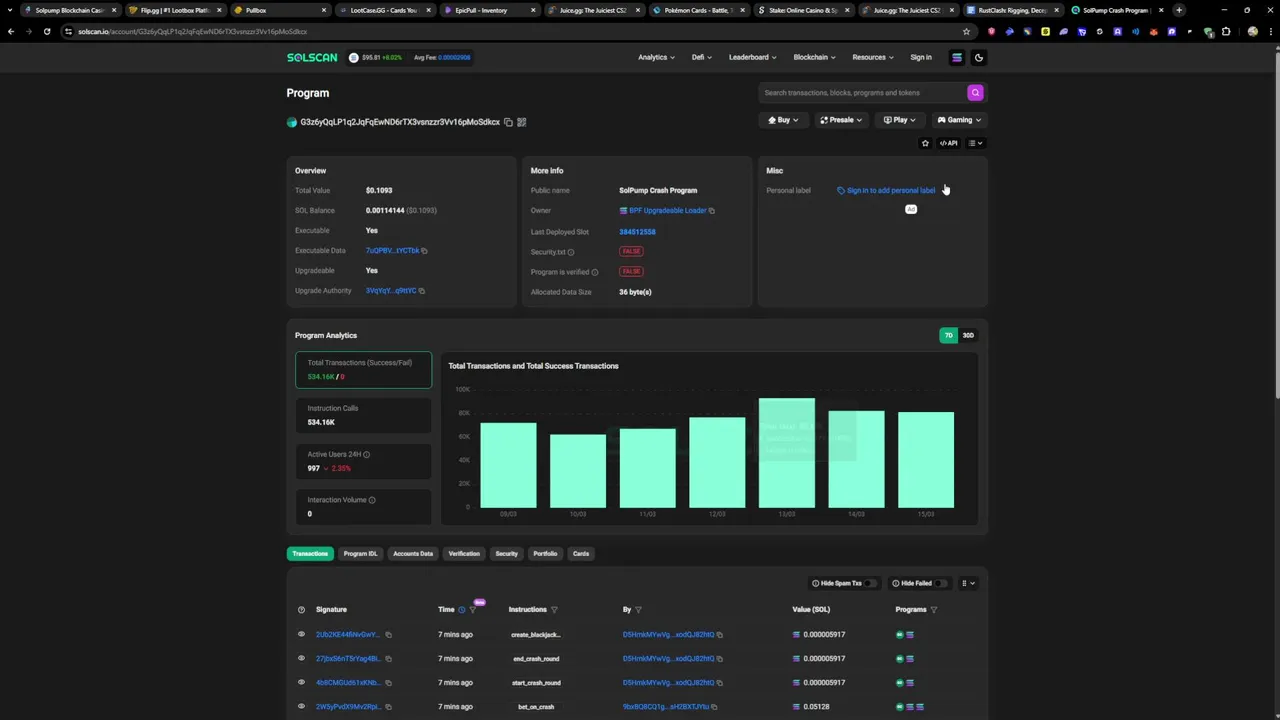Copy the Executable Data address
The height and width of the screenshot is (720, 1280).
(x=424, y=251)
